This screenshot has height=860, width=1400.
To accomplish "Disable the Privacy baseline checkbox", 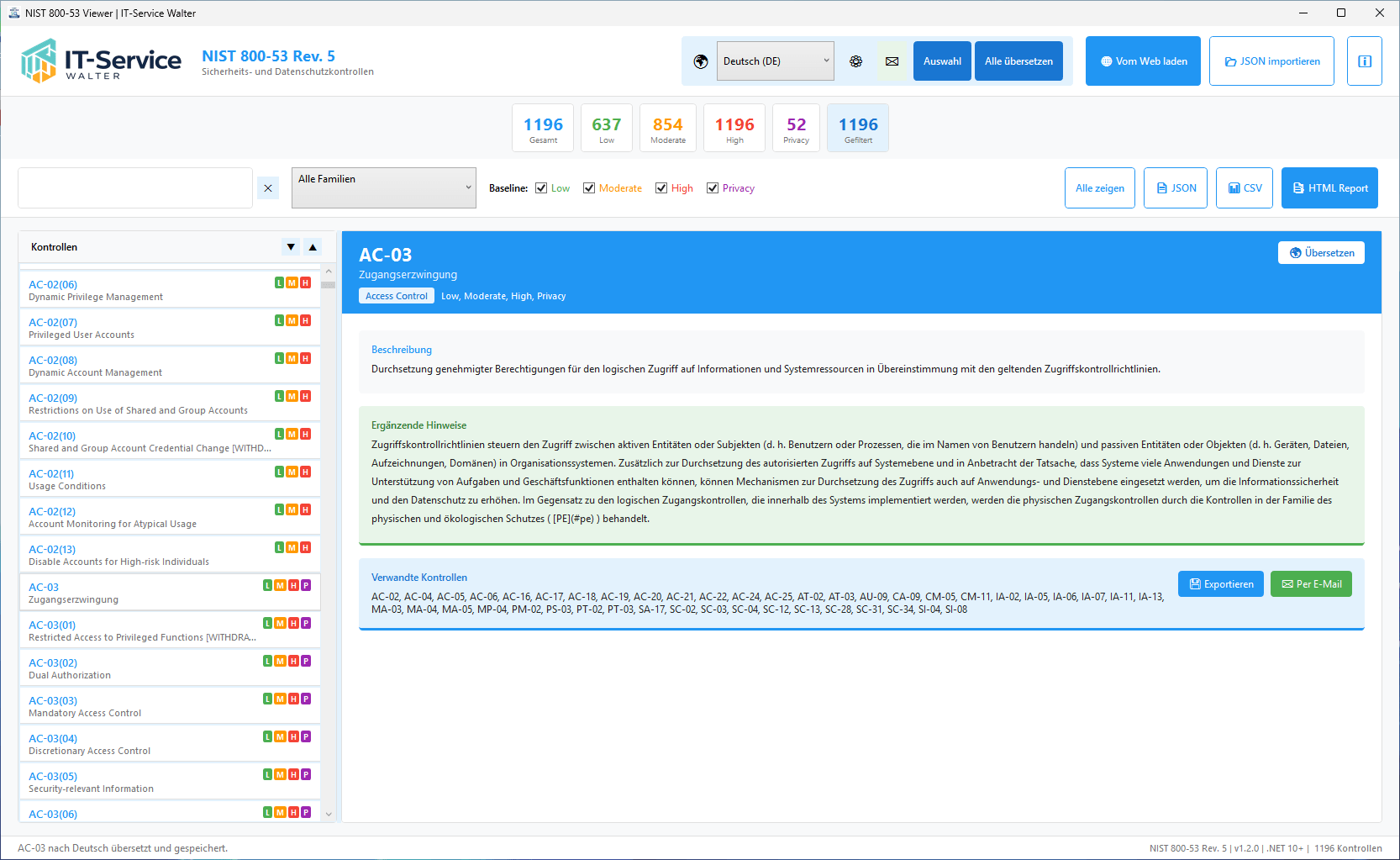I will tap(713, 188).
